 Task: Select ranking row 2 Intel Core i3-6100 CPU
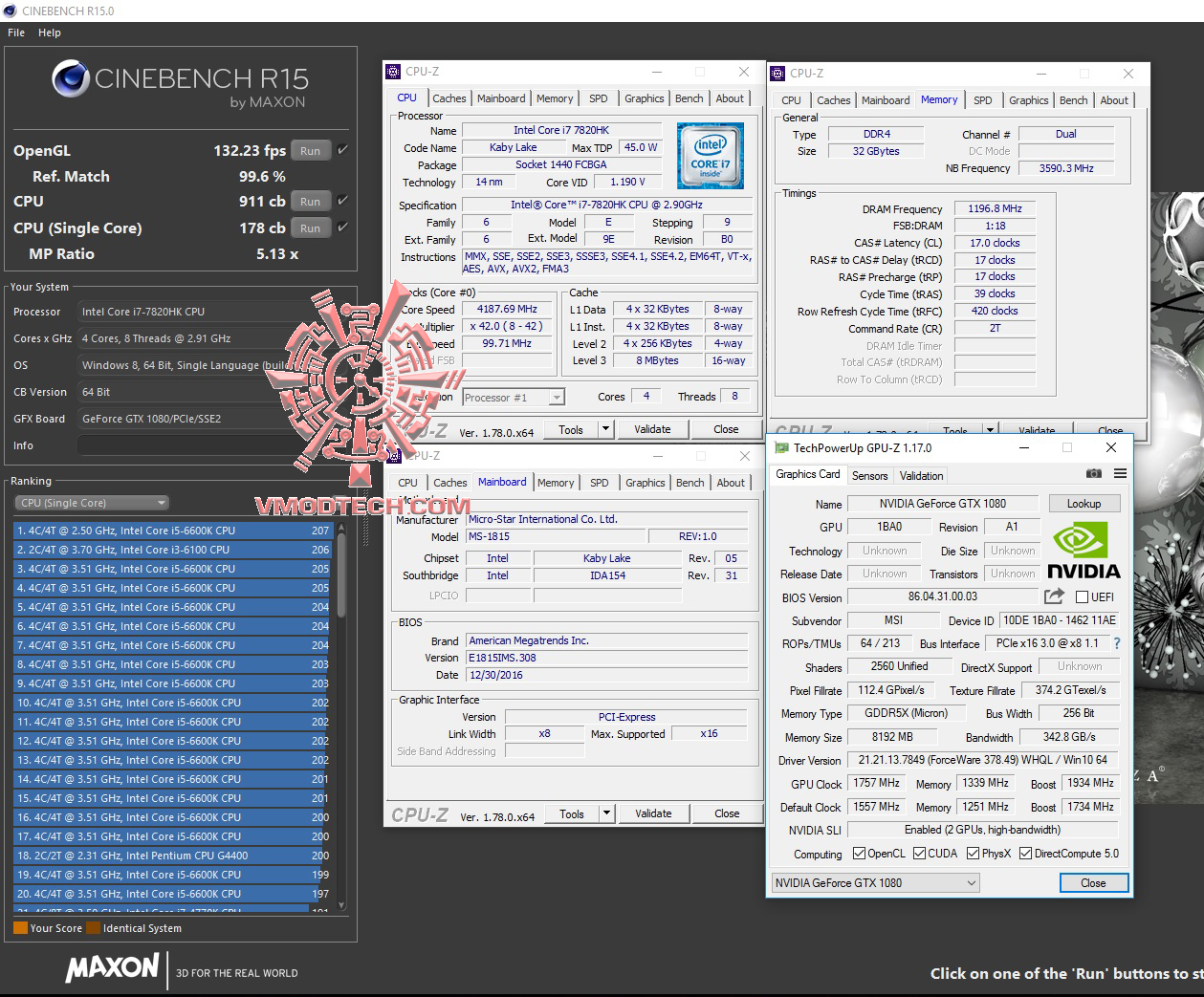coord(173,550)
